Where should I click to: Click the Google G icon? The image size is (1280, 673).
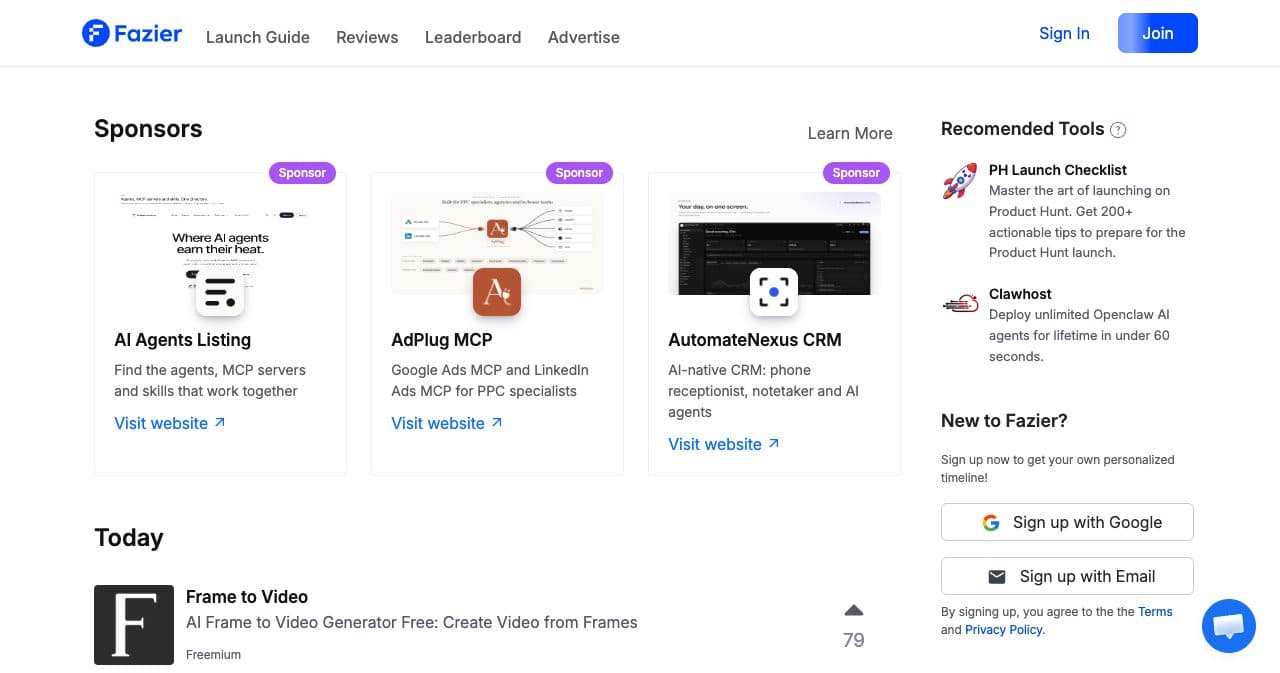pyautogui.click(x=991, y=522)
